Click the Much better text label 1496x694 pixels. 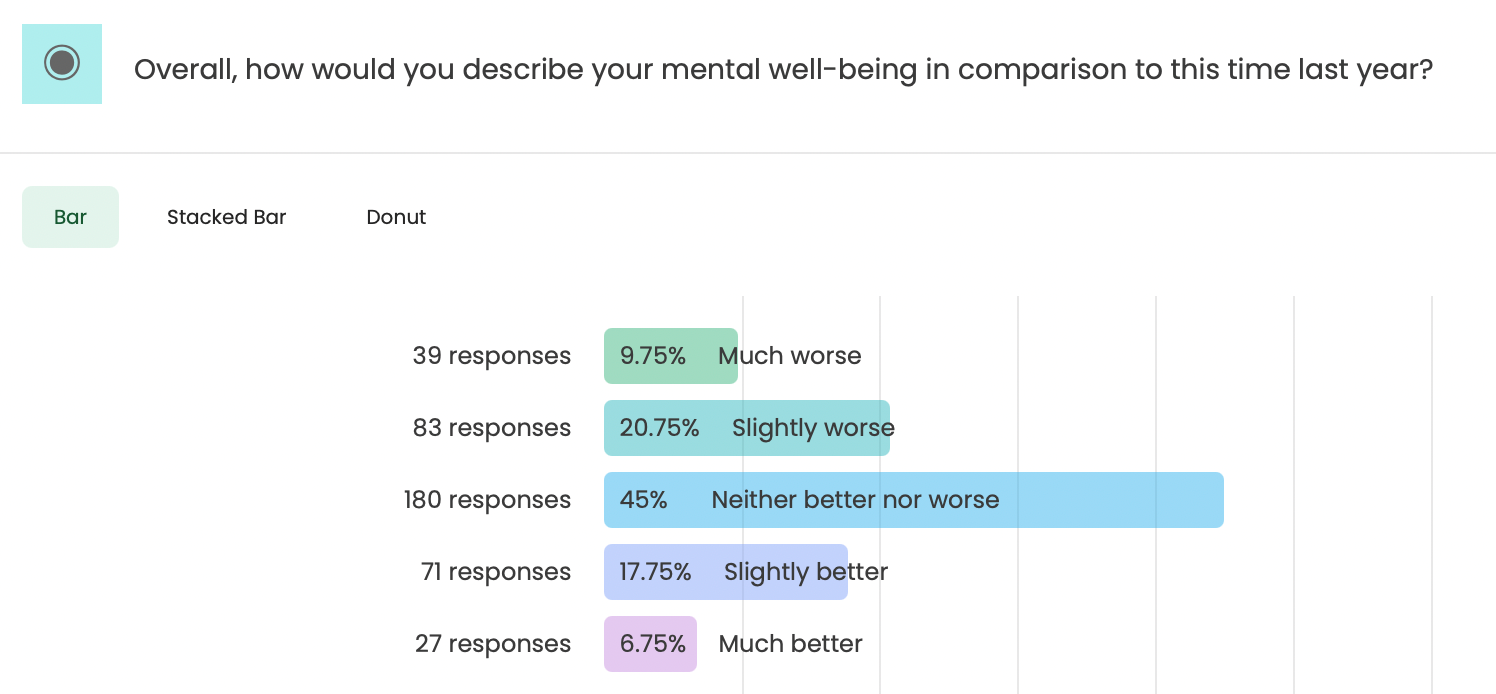tap(790, 644)
